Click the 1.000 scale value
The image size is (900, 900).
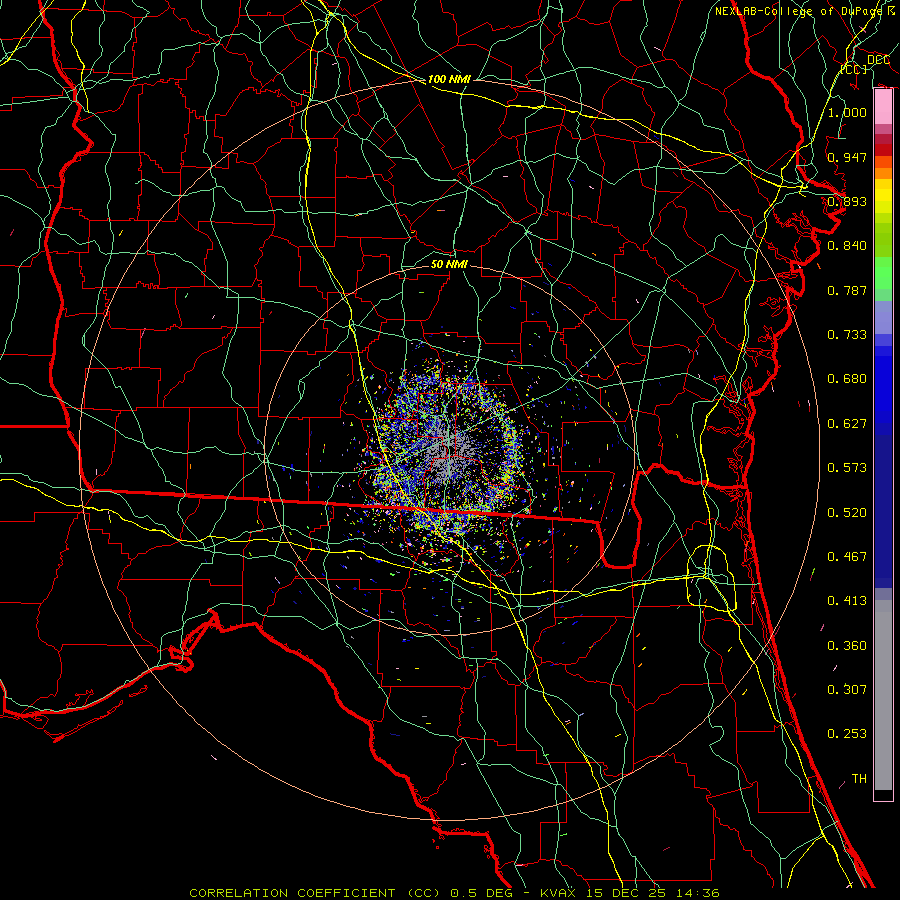click(x=847, y=112)
